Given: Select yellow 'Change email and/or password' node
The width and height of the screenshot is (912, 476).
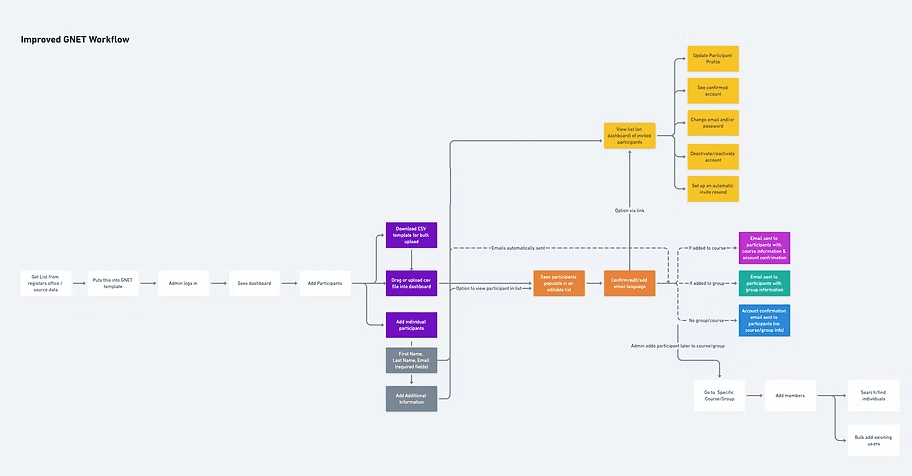Looking at the screenshot, I should pyautogui.click(x=713, y=123).
